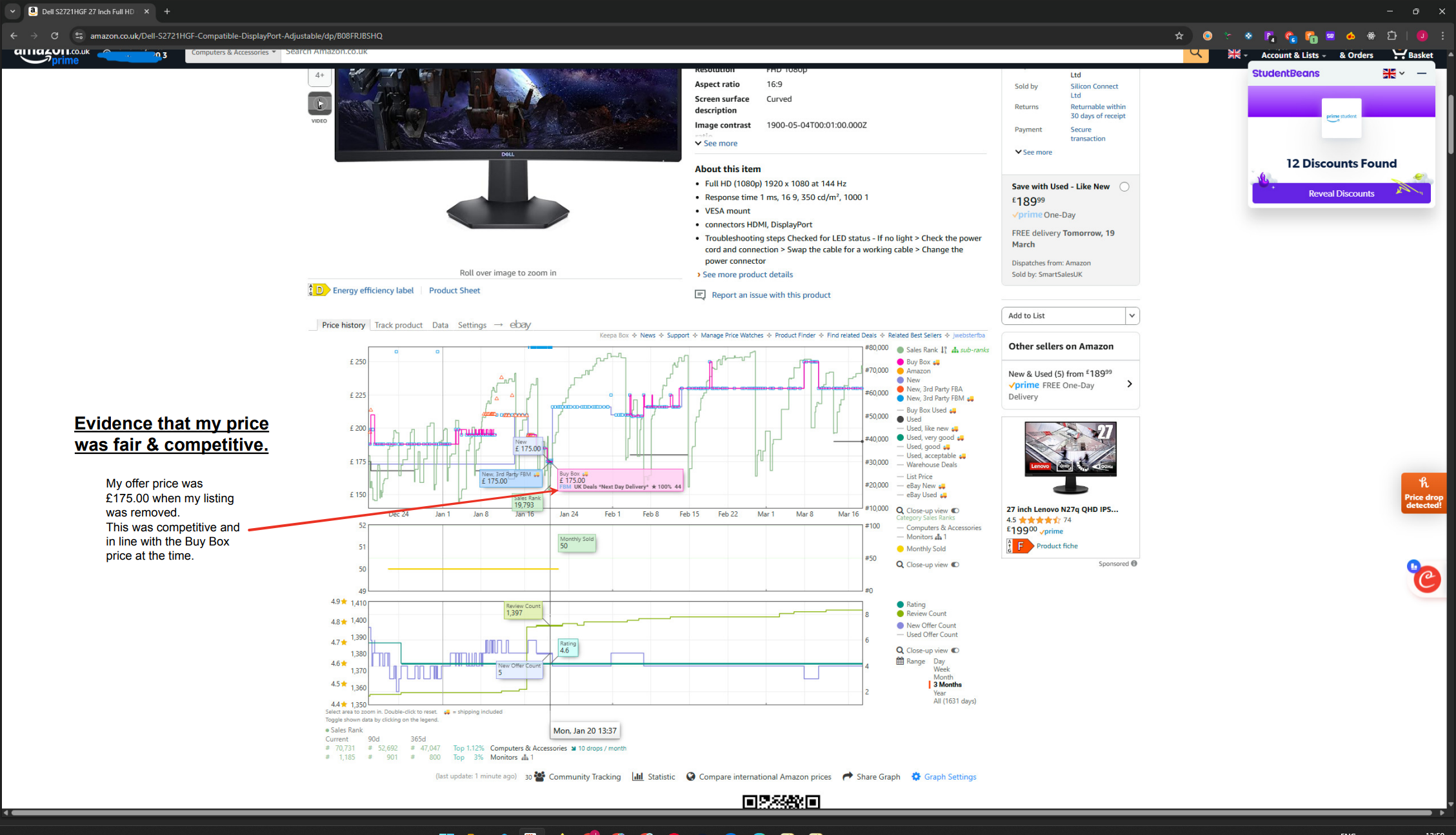Switch to Price history tab
The image size is (1456, 835).
pyautogui.click(x=343, y=326)
